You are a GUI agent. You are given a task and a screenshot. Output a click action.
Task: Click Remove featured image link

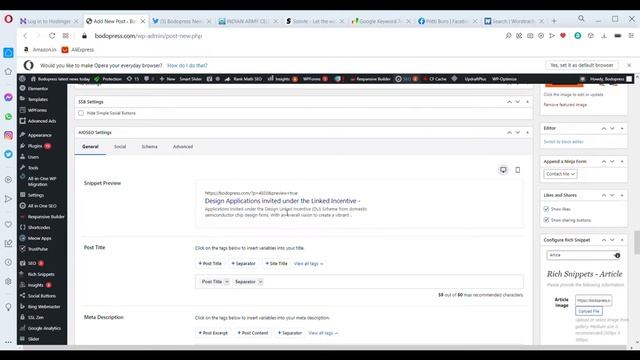[565, 105]
